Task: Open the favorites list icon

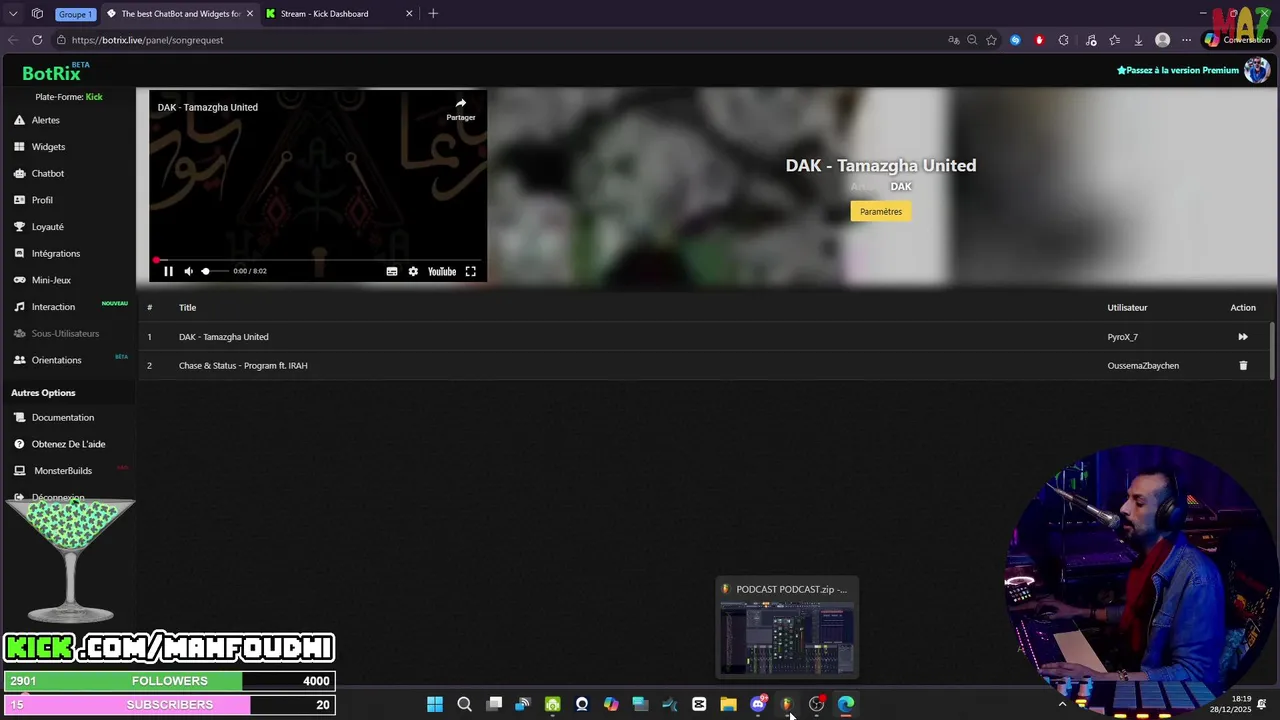Action: coord(1114,40)
